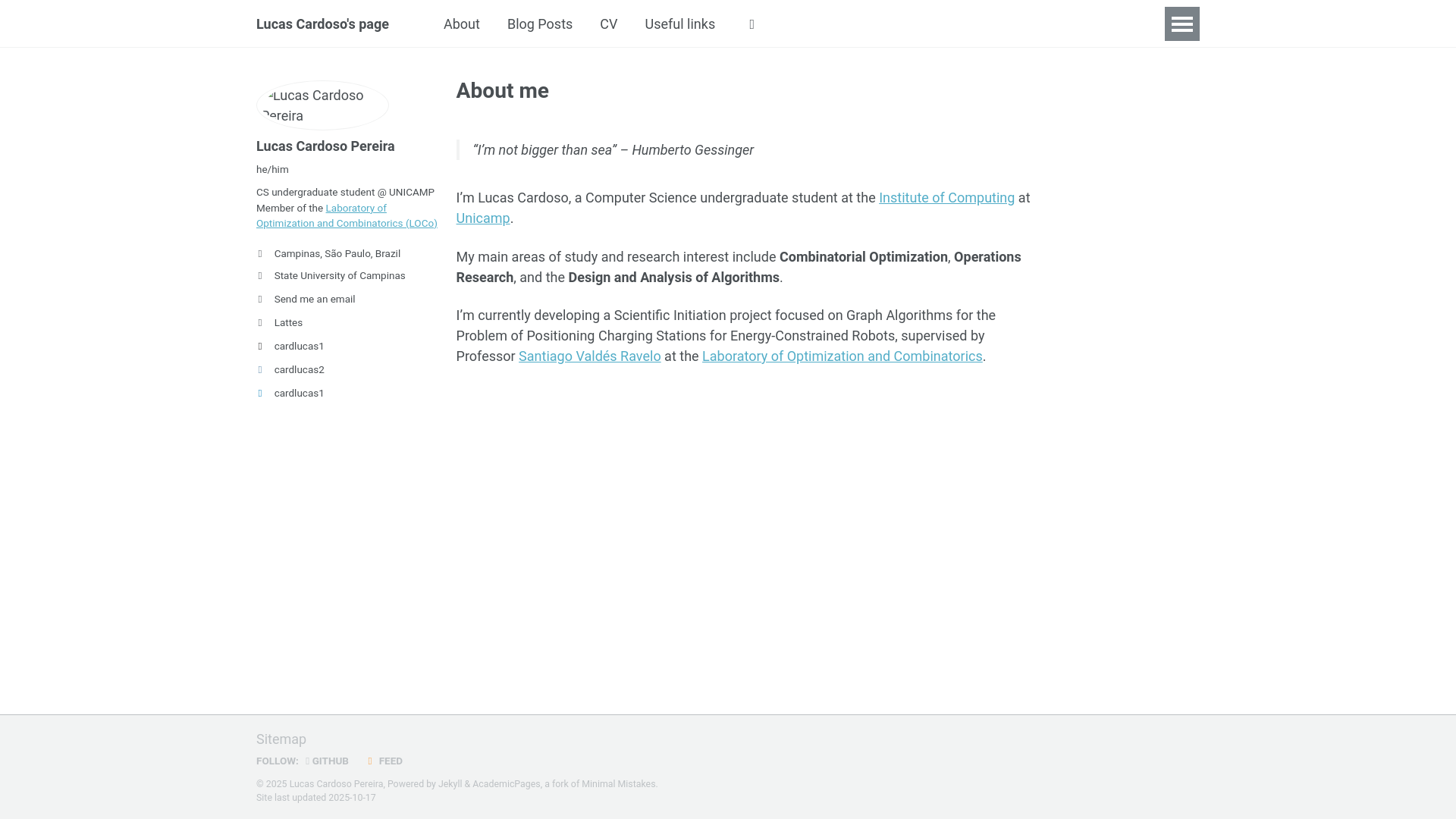Open the Useful links menu item
The image size is (1456, 819).
point(679,24)
